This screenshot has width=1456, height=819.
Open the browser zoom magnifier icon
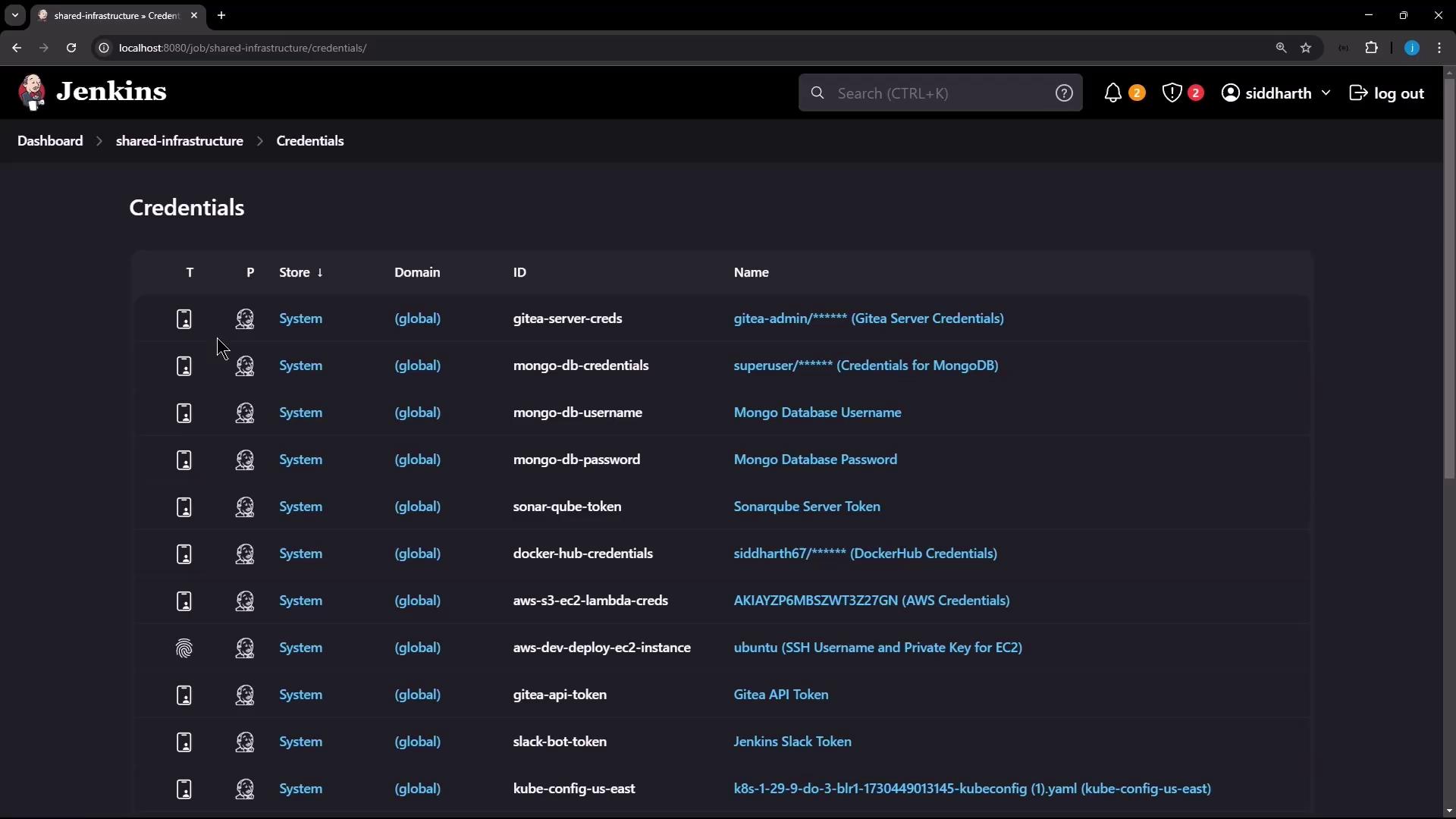[x=1281, y=48]
